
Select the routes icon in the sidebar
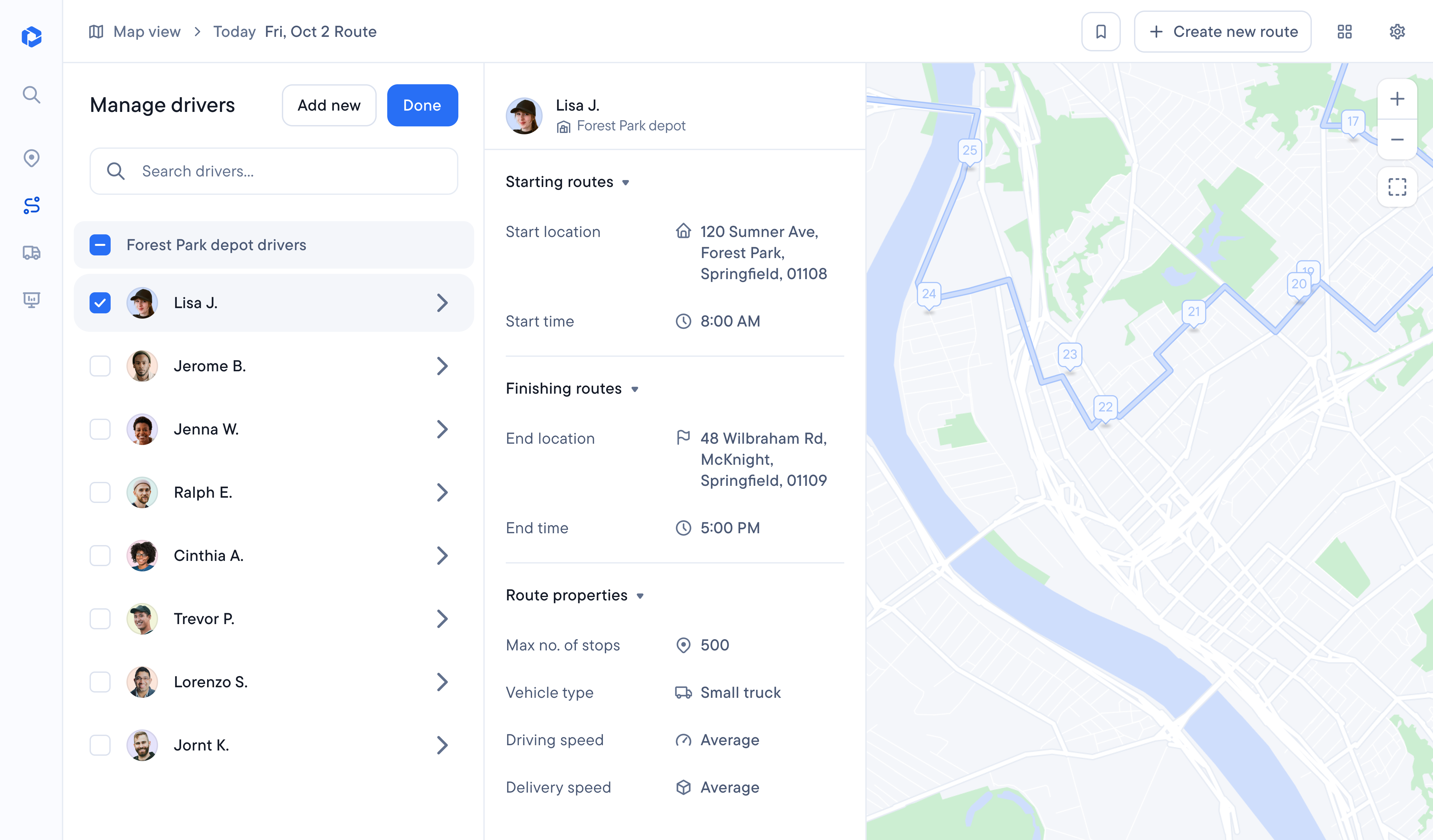coord(31,205)
